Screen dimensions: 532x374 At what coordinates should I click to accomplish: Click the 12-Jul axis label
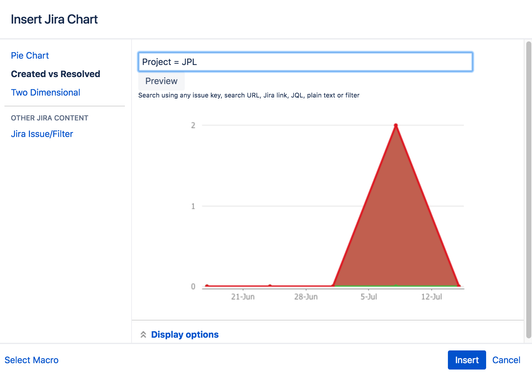point(432,297)
